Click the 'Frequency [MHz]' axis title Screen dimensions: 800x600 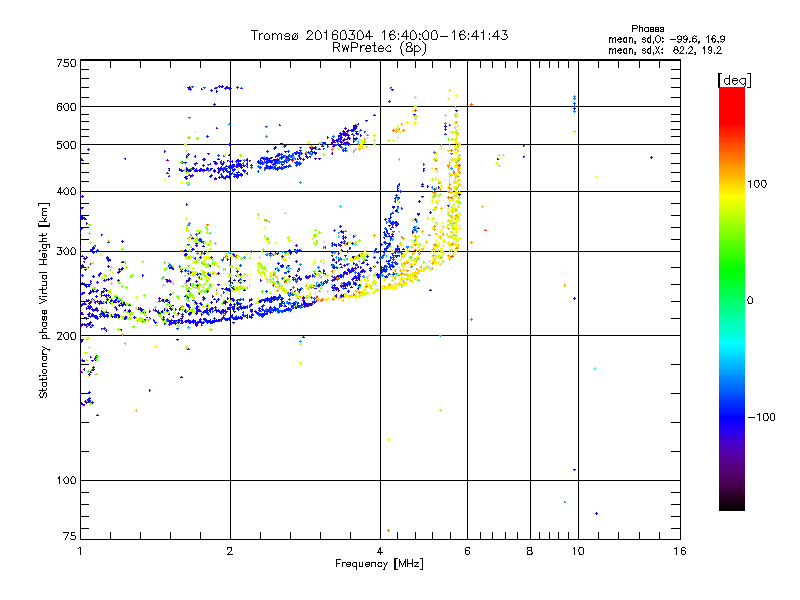(x=379, y=564)
